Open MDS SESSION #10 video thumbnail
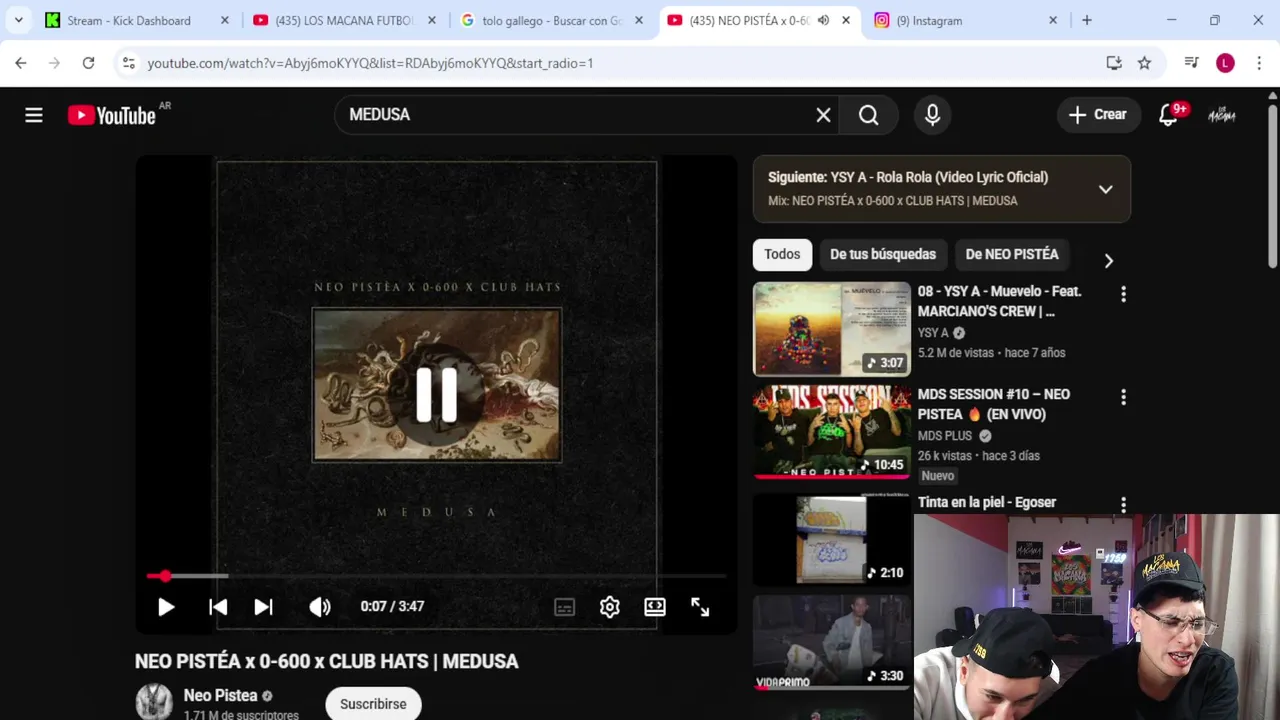 [x=832, y=431]
